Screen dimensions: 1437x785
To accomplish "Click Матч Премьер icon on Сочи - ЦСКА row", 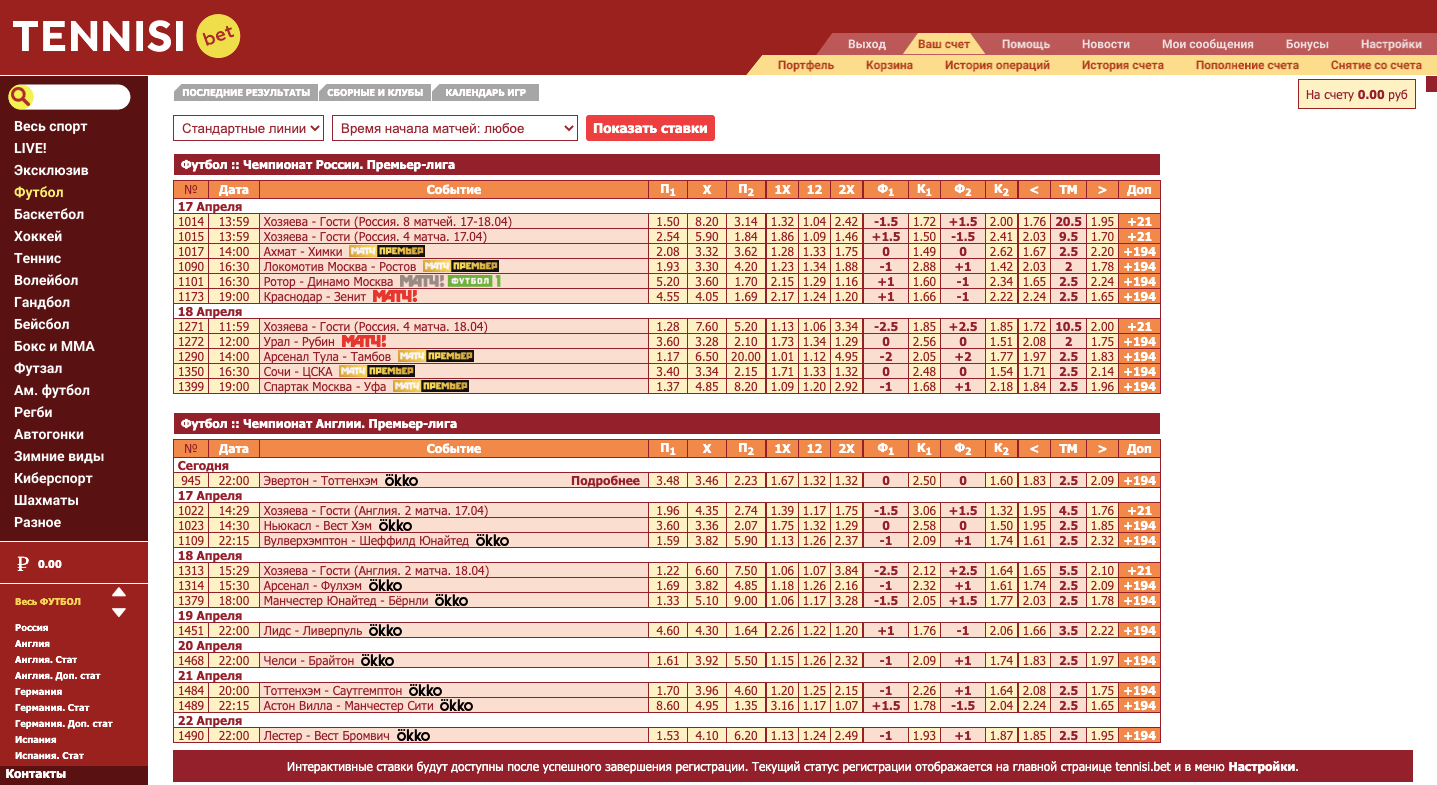I will (376, 371).
